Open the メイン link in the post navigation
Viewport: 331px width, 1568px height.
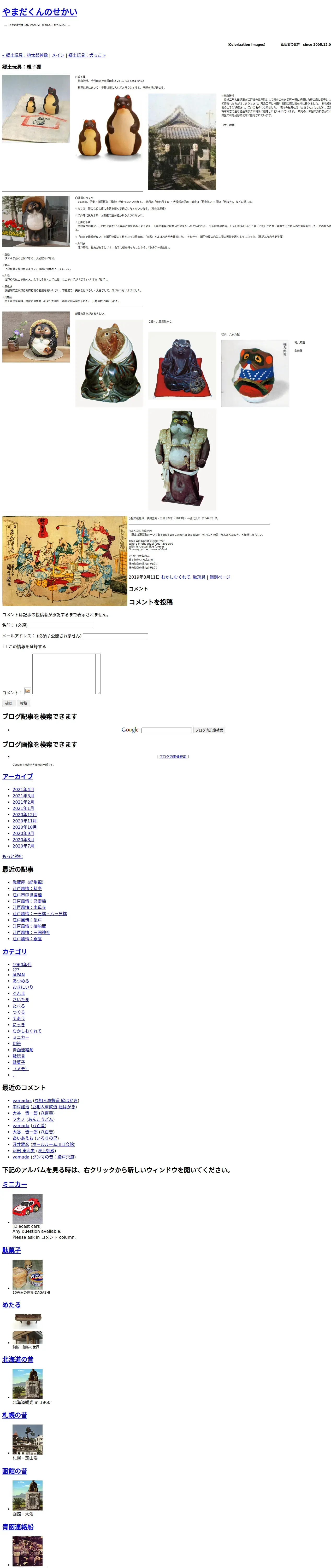pyautogui.click(x=58, y=55)
